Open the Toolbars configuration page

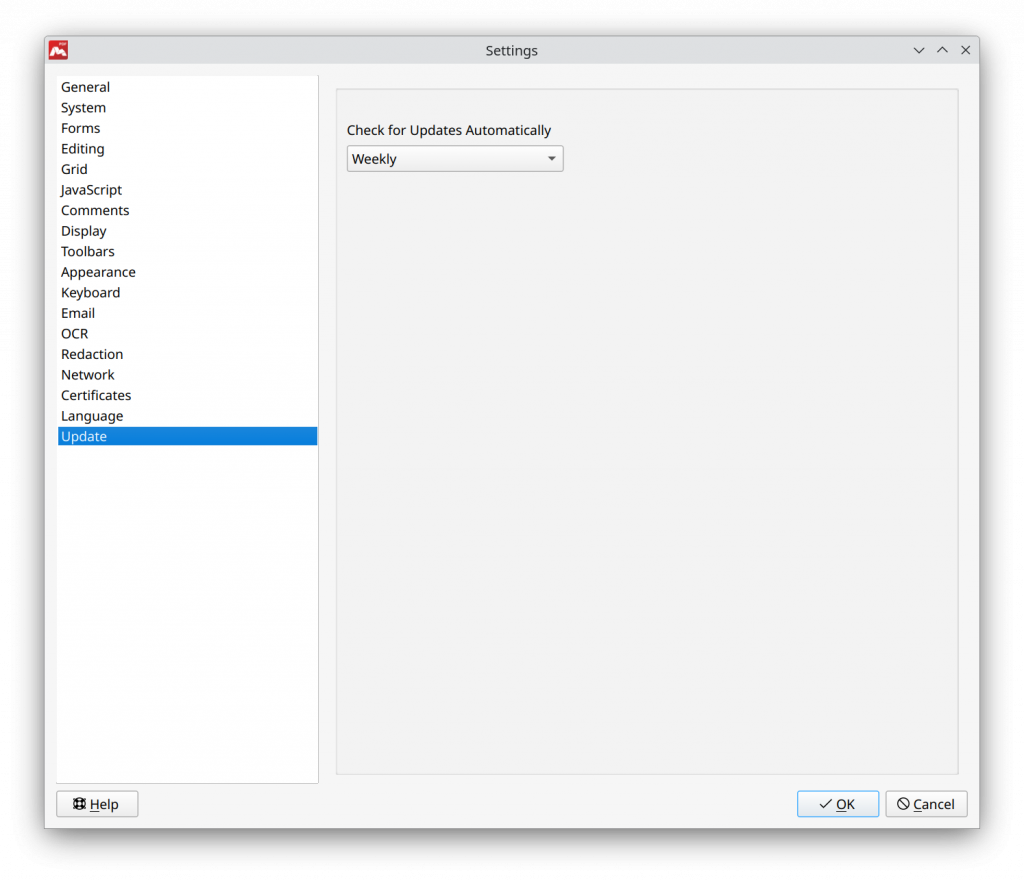click(x=87, y=251)
